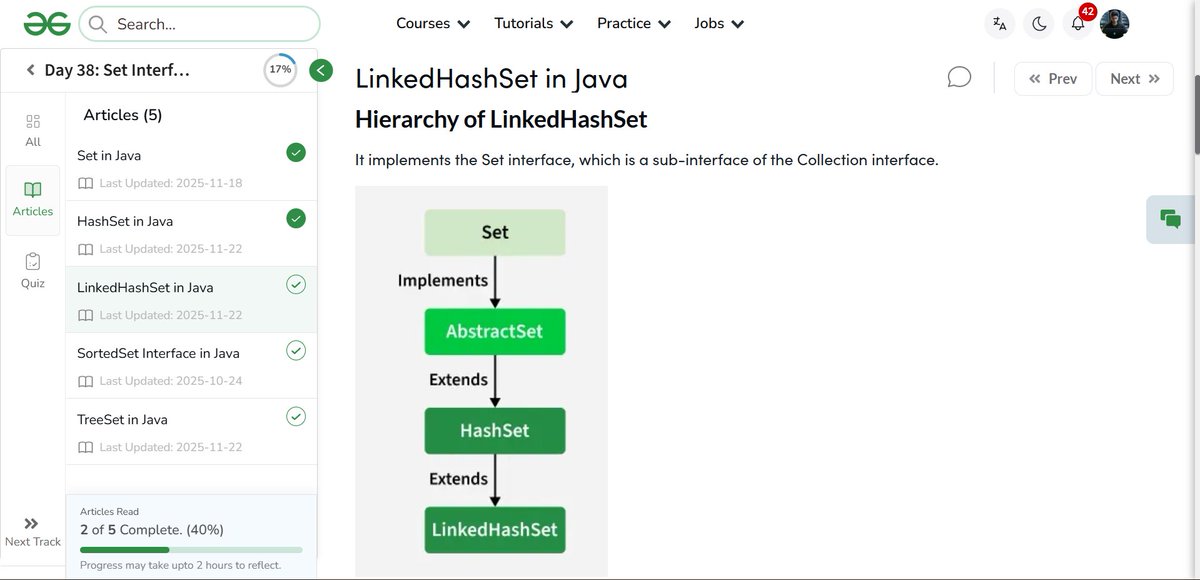Toggle dark mode with the moon icon
This screenshot has height=580, width=1200.
tap(1039, 22)
